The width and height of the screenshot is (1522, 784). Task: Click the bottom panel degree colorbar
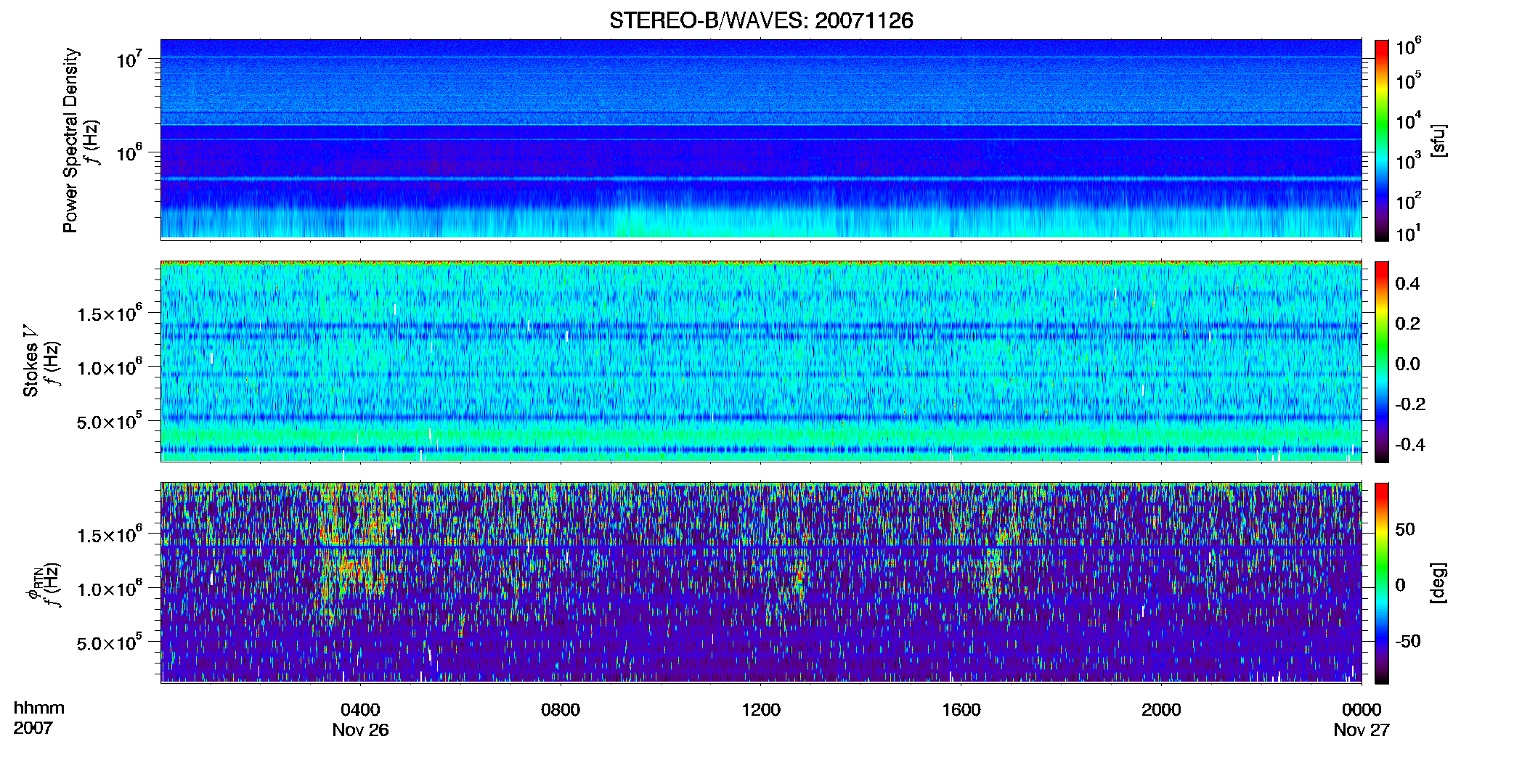pos(1382,583)
